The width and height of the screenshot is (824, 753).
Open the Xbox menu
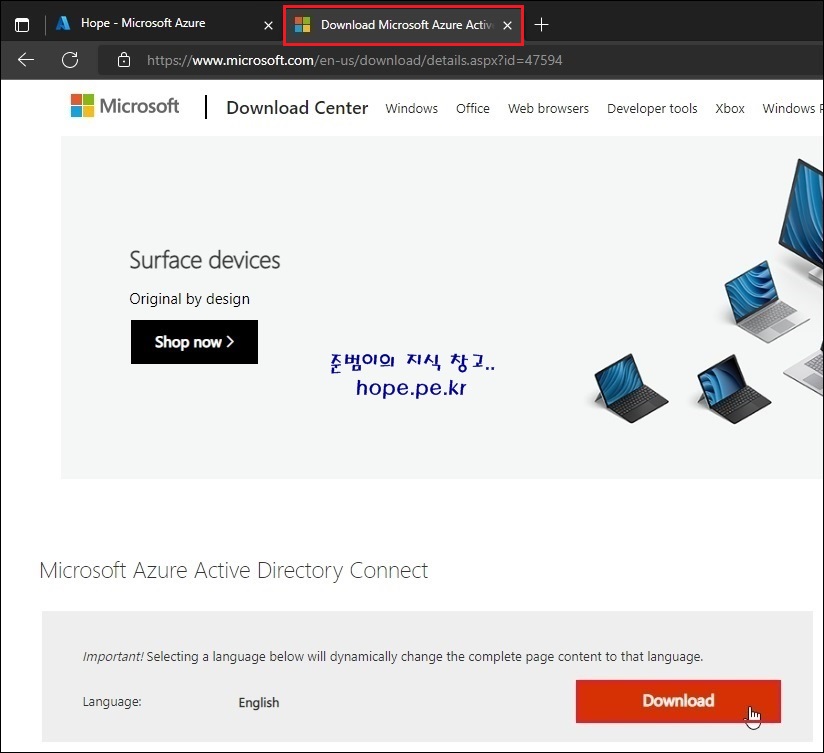pos(729,108)
